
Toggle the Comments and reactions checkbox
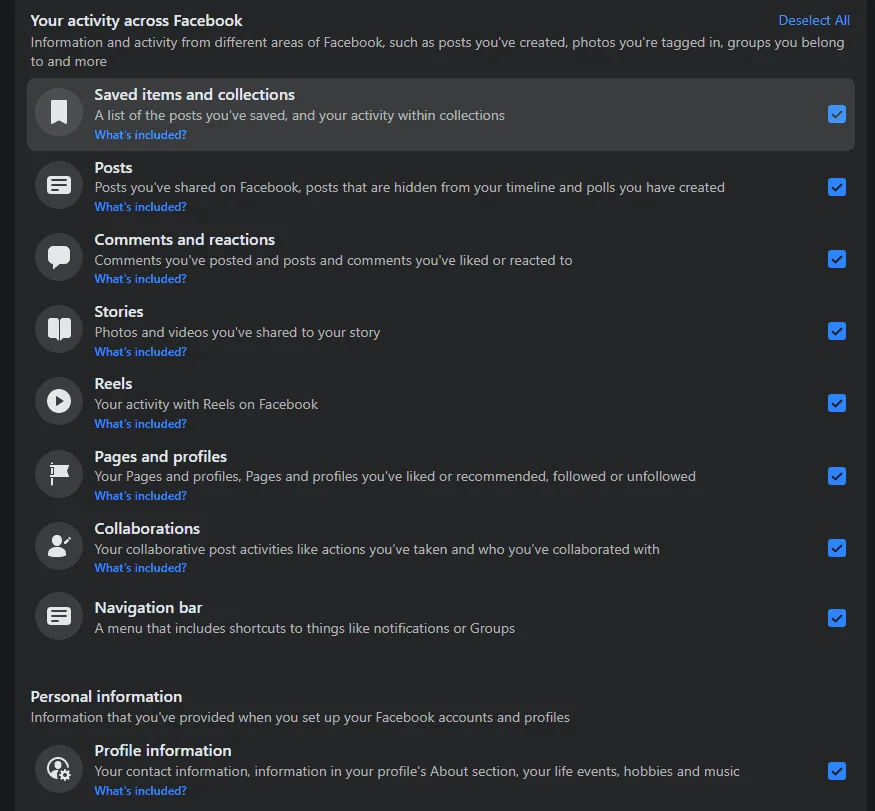coord(836,259)
